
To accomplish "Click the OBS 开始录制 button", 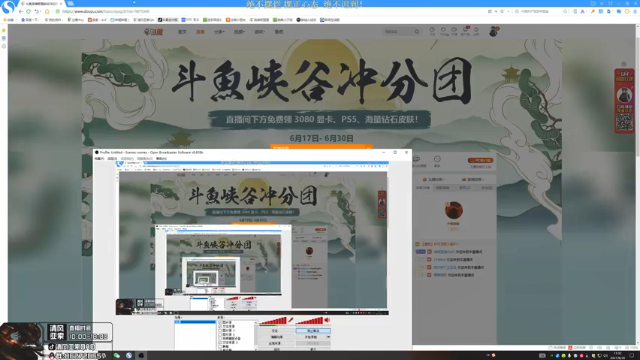I will pyautogui.click(x=311, y=337).
